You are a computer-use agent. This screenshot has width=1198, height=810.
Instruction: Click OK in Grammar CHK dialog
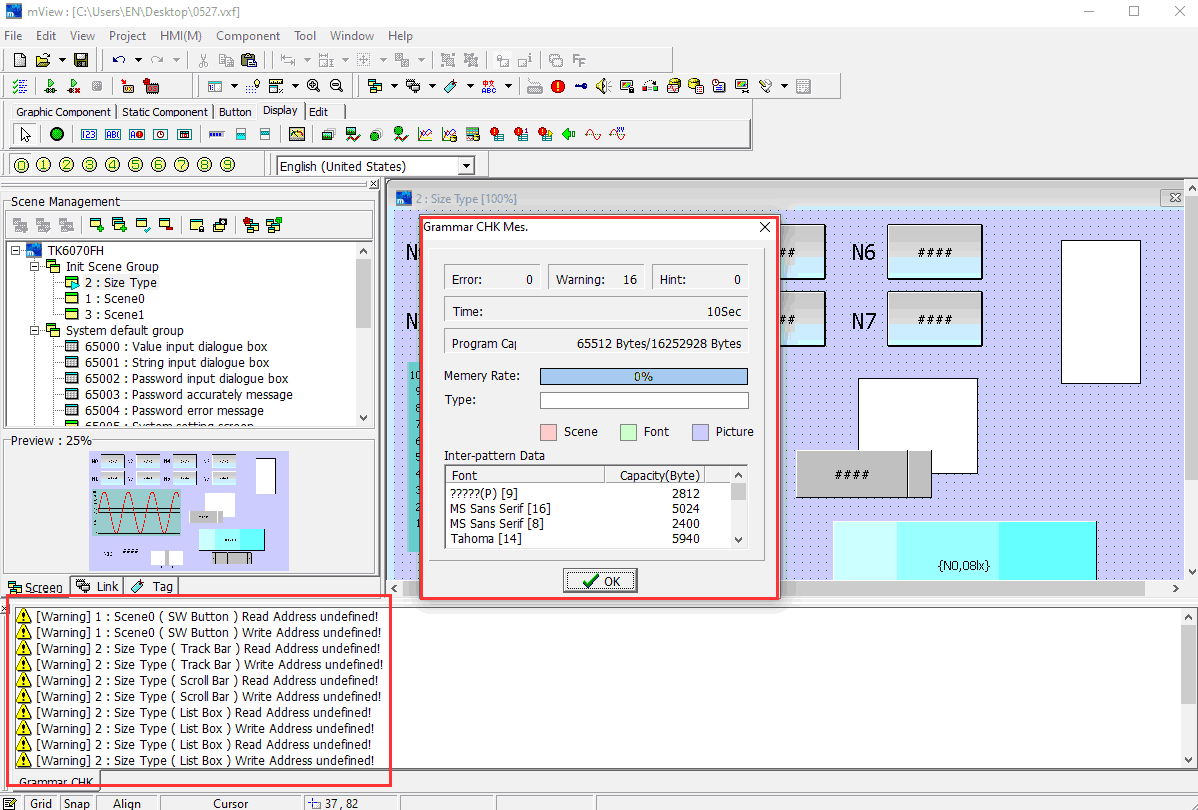(x=600, y=581)
